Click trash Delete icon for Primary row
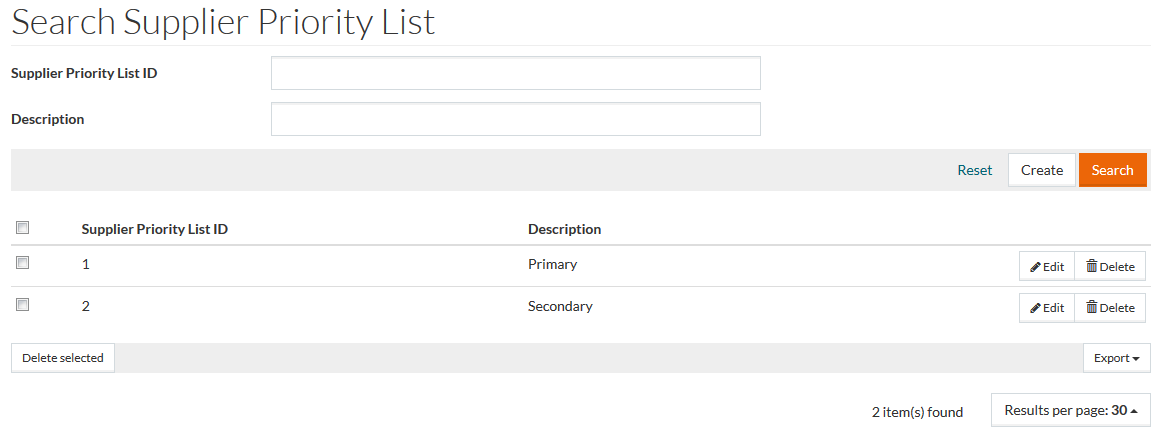The image size is (1160, 431). coord(1092,267)
